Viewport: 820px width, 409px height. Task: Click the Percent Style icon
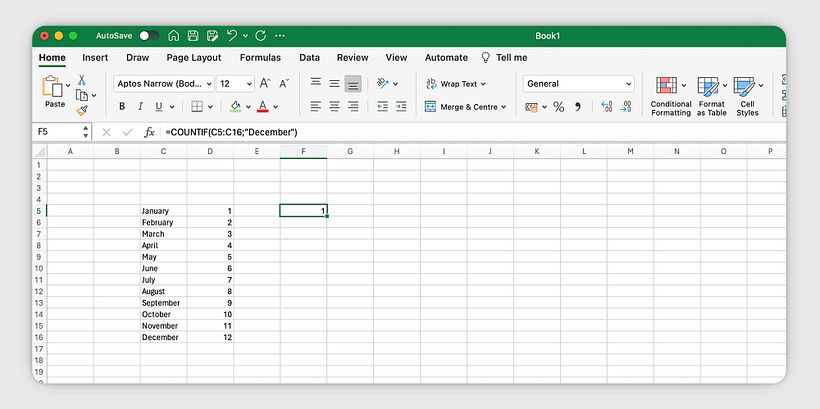pyautogui.click(x=559, y=107)
